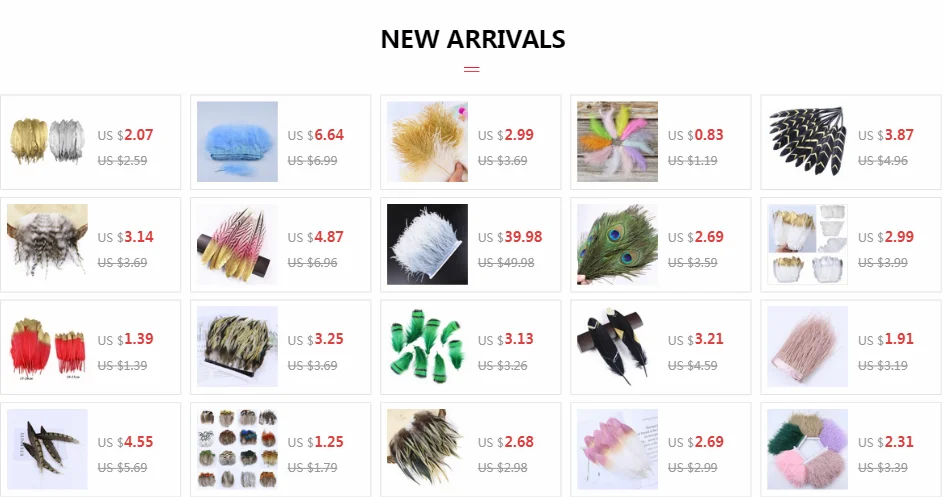
Task: Open the green spotted feathers product
Action: pos(427,347)
